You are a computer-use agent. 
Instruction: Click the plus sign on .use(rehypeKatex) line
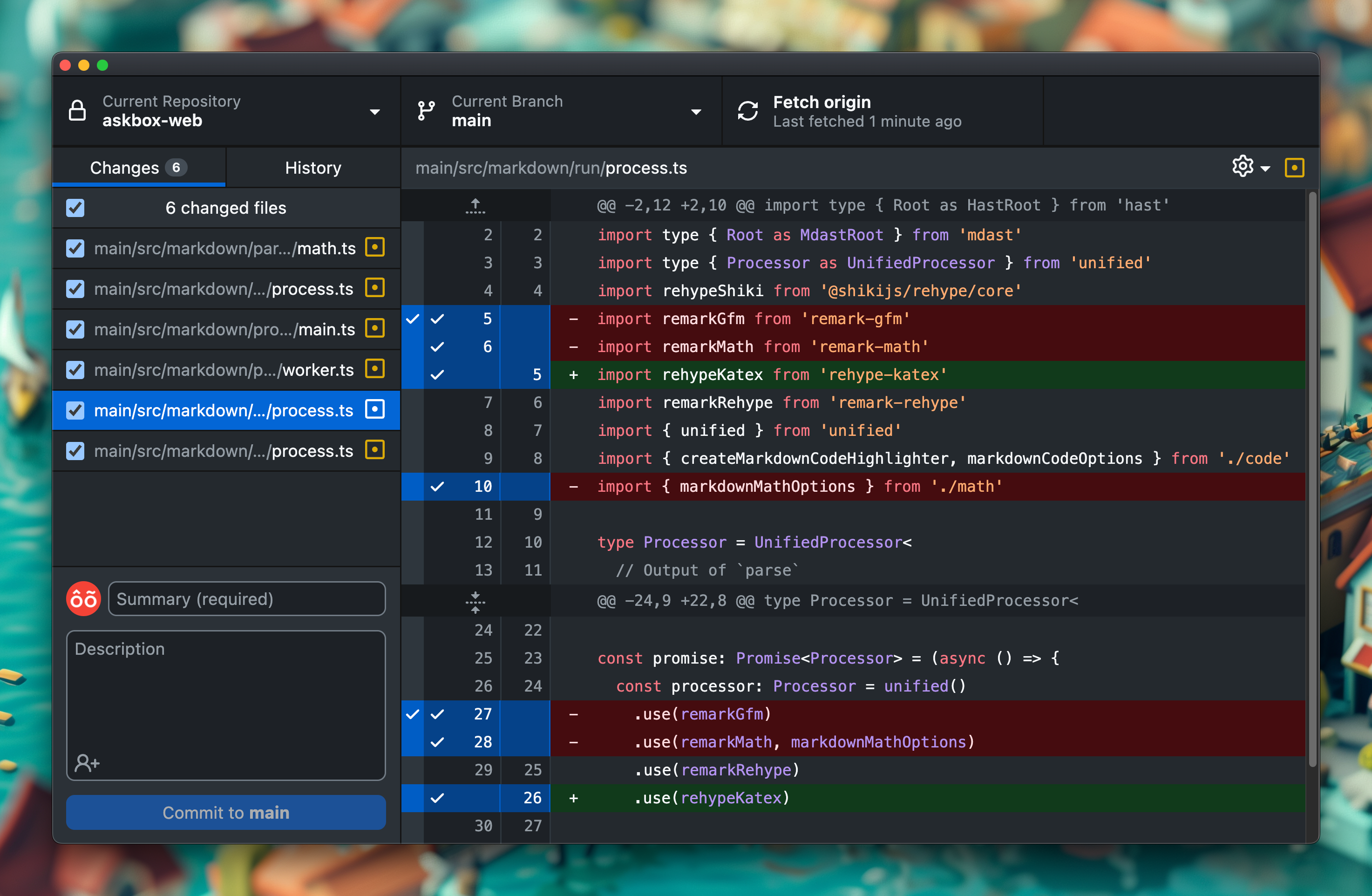click(574, 798)
